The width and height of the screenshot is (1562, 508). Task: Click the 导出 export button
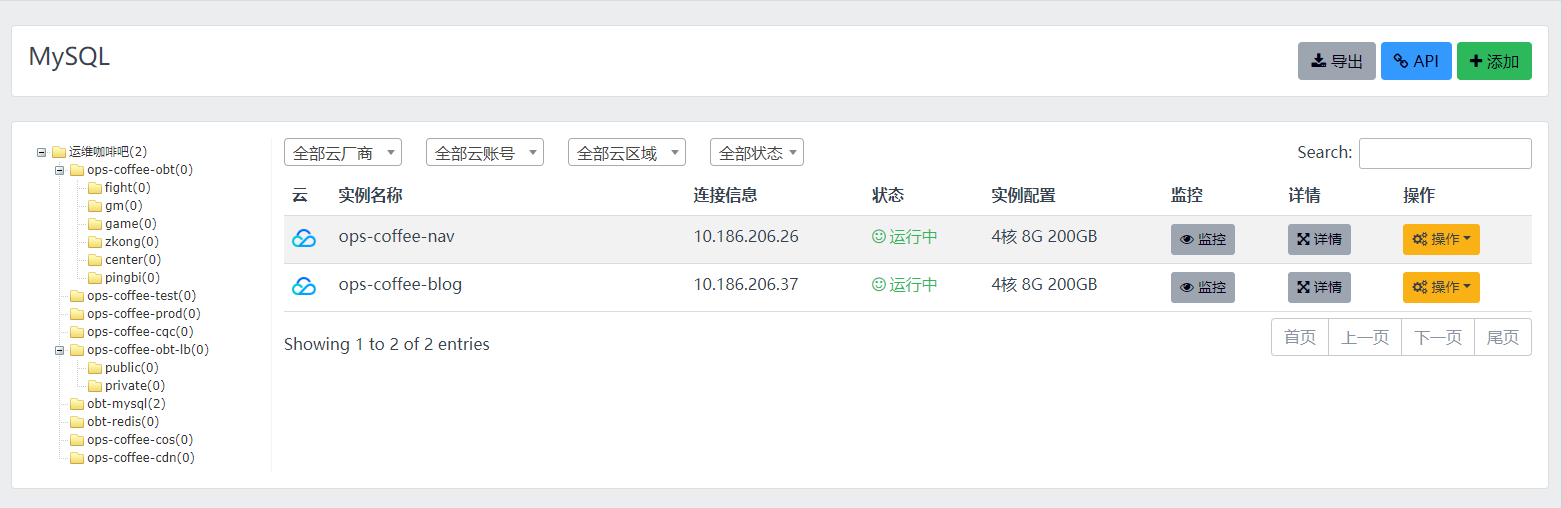click(x=1336, y=61)
